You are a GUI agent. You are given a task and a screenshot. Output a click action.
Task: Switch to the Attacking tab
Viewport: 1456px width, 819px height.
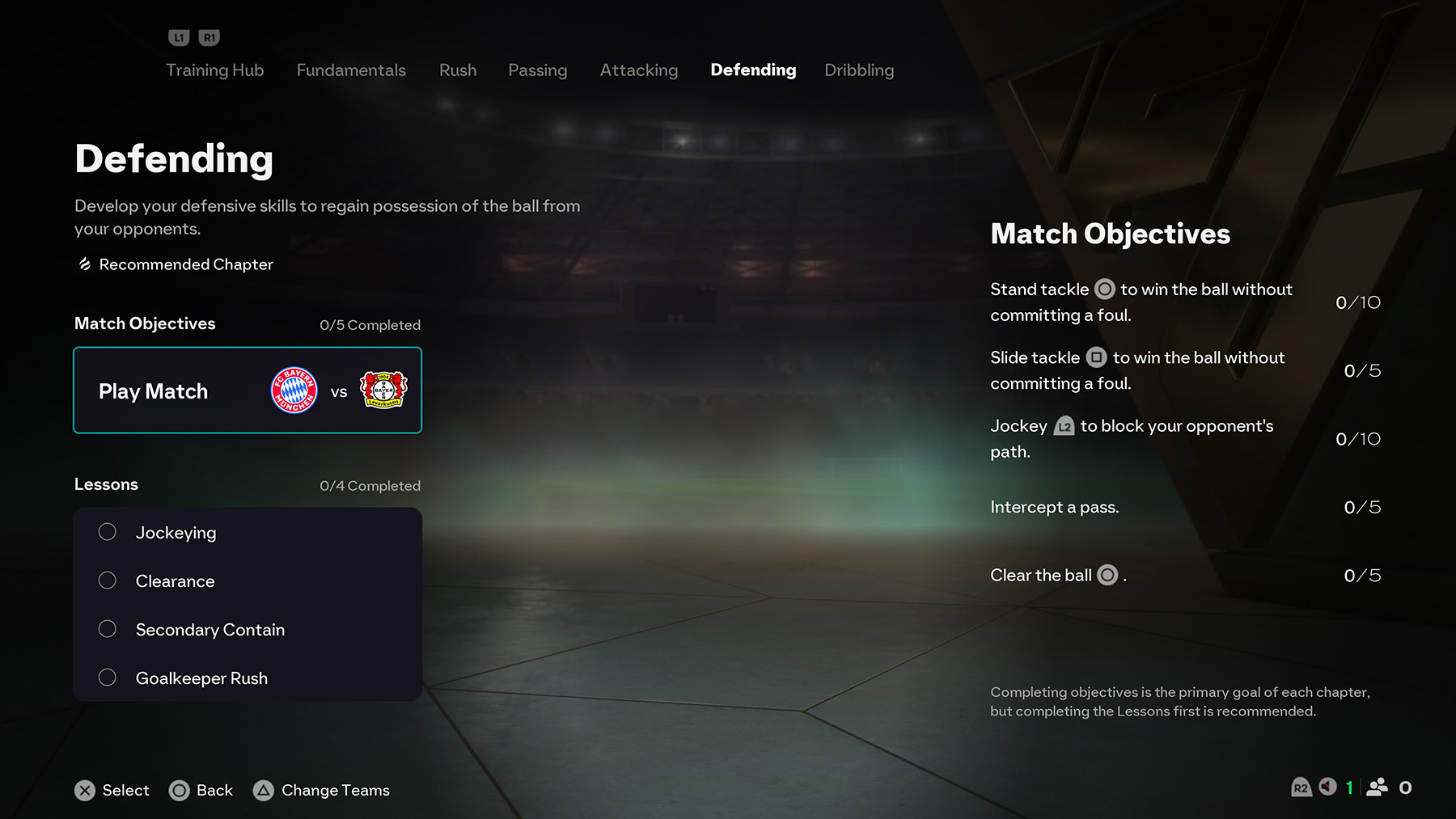pyautogui.click(x=639, y=70)
